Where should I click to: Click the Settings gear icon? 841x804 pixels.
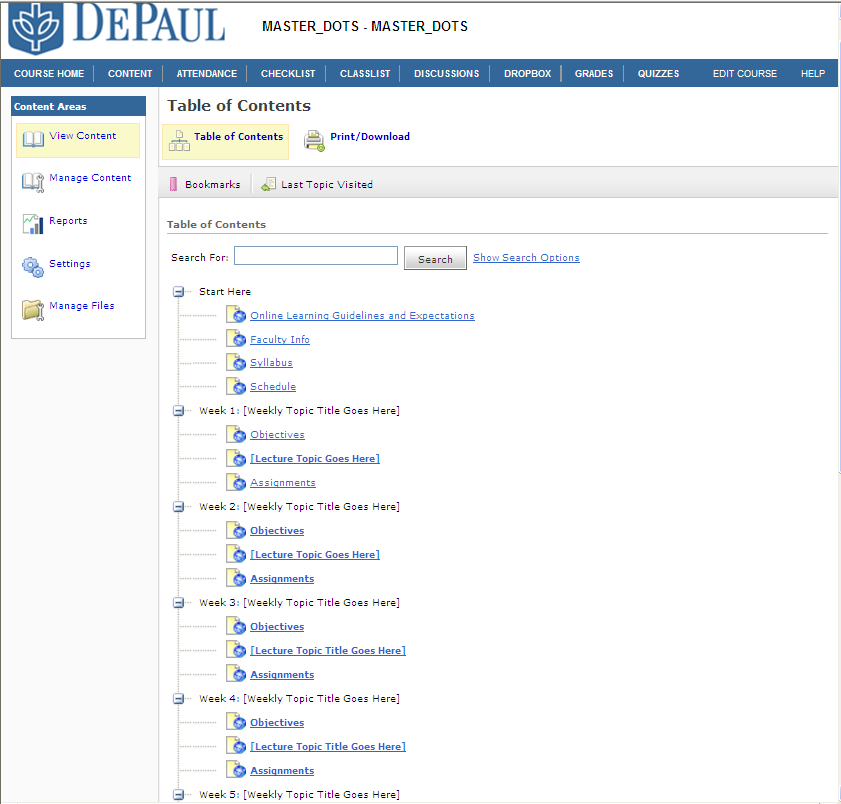[x=33, y=267]
